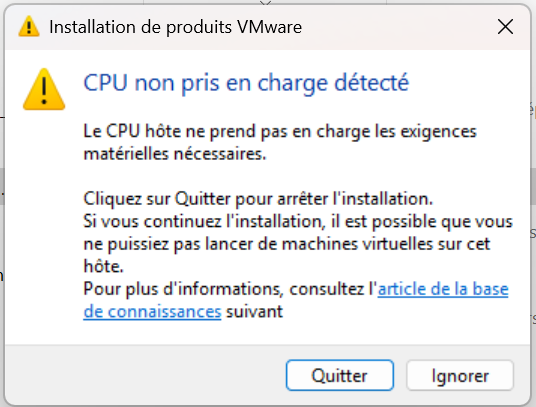The image size is (536, 407).
Task: Click the Ignorer button
Action: point(460,375)
